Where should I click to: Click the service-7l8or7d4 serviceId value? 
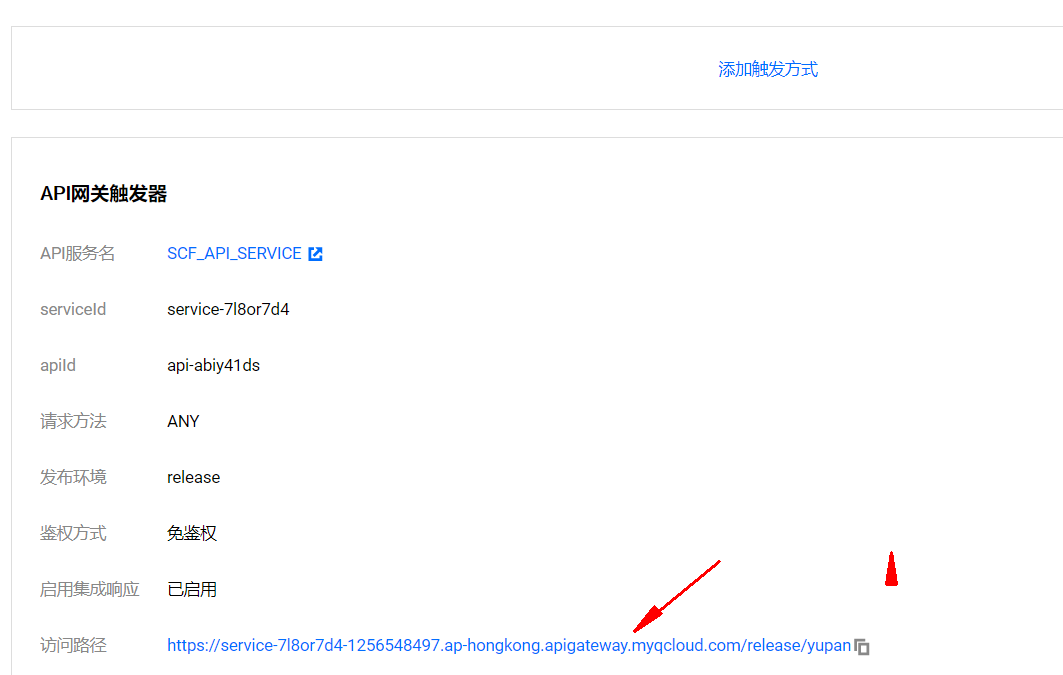[228, 310]
